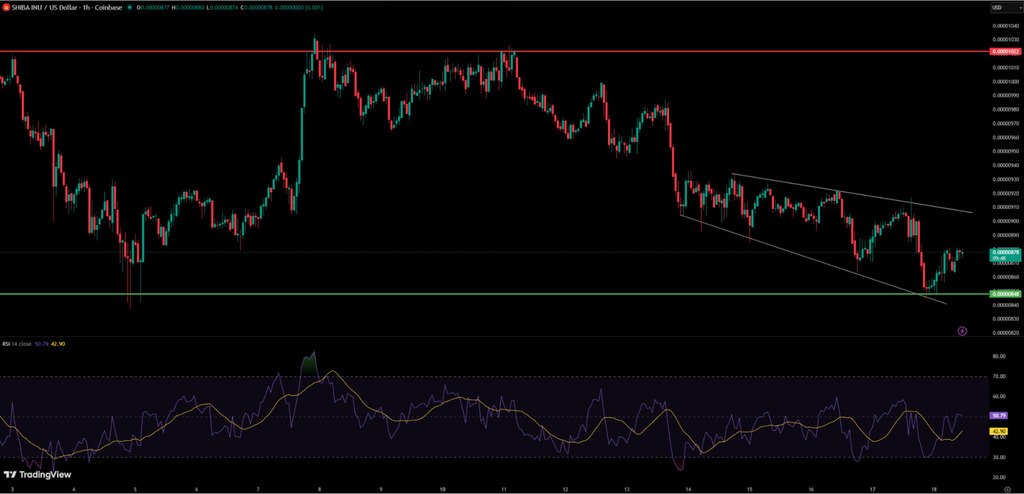Click the SHIBA INU symbol logo icon

pyautogui.click(x=5, y=8)
